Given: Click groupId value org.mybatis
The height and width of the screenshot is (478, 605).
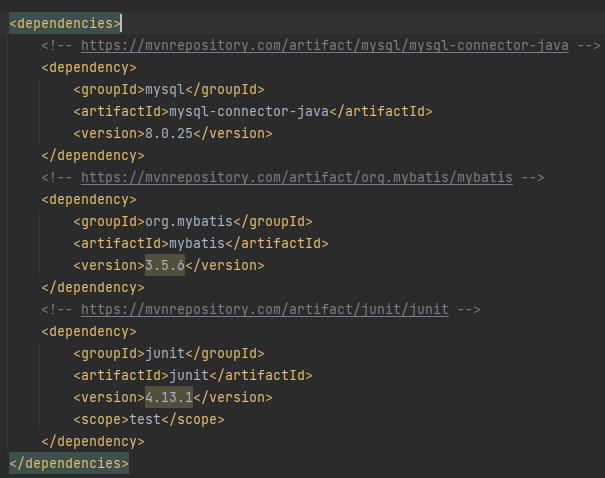Looking at the screenshot, I should pos(189,221).
